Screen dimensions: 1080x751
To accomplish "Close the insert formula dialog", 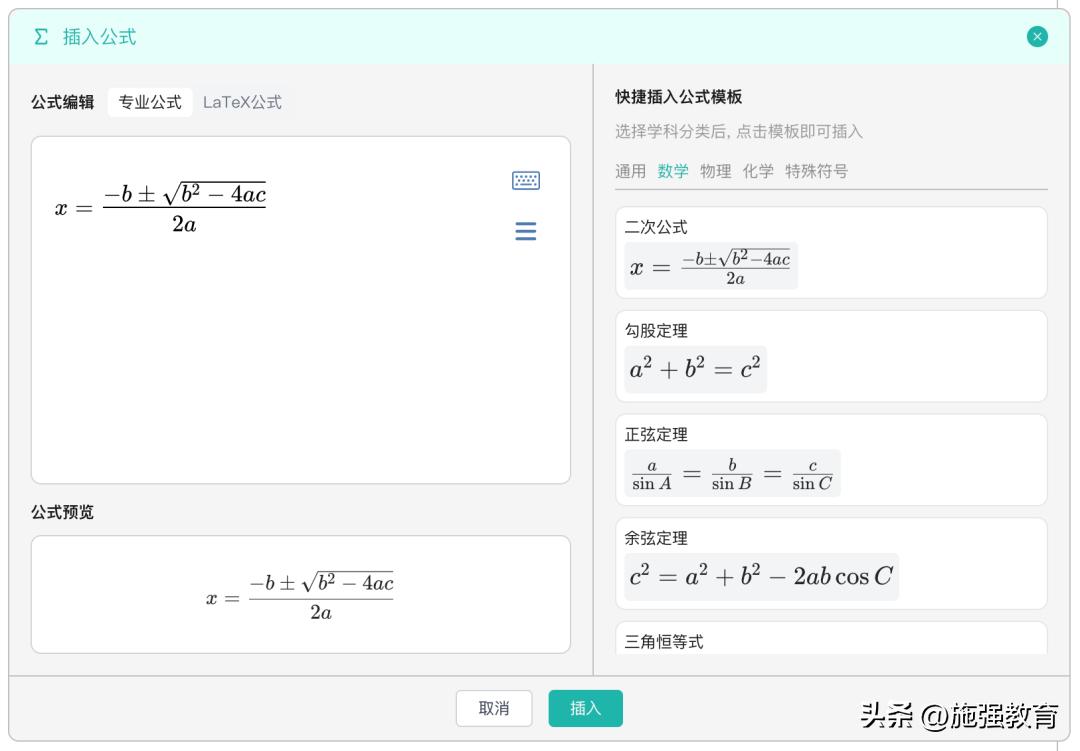I will [1037, 37].
